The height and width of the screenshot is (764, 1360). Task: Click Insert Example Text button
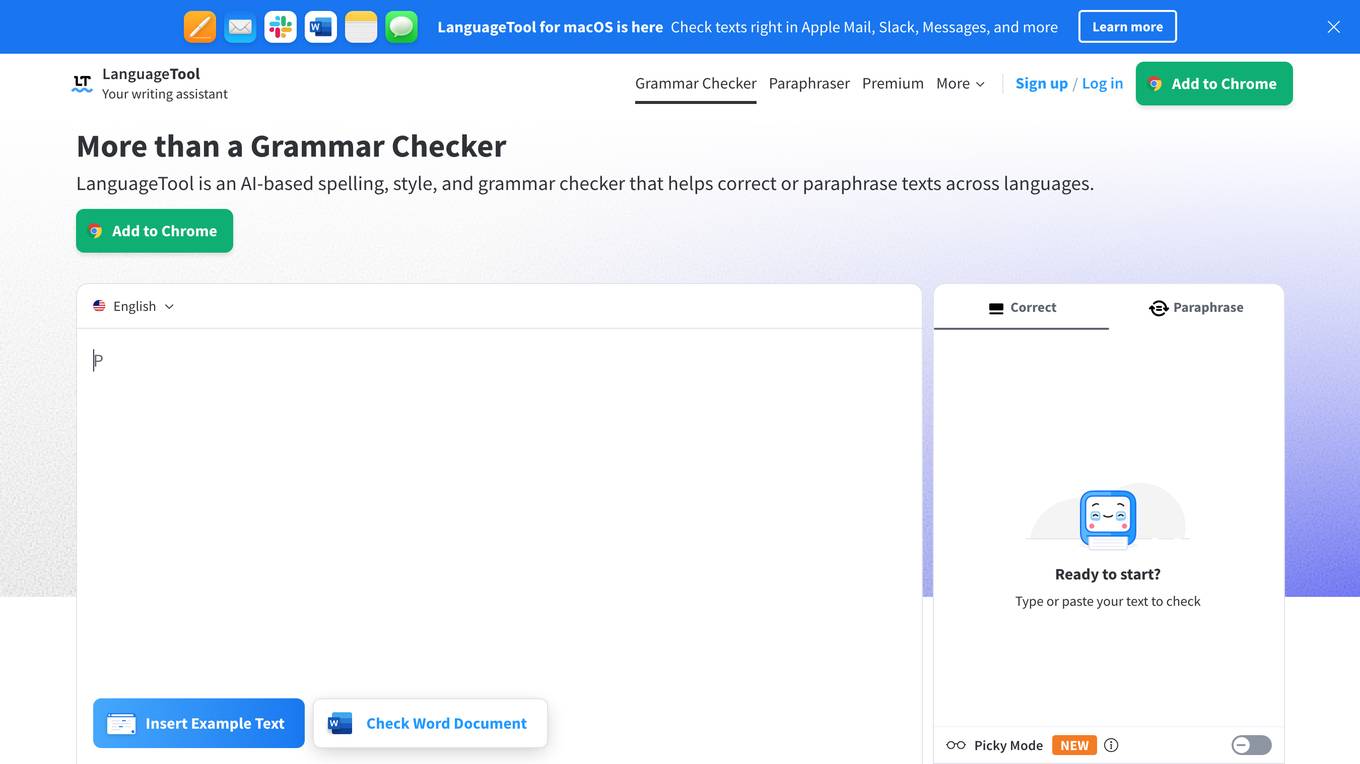click(199, 723)
